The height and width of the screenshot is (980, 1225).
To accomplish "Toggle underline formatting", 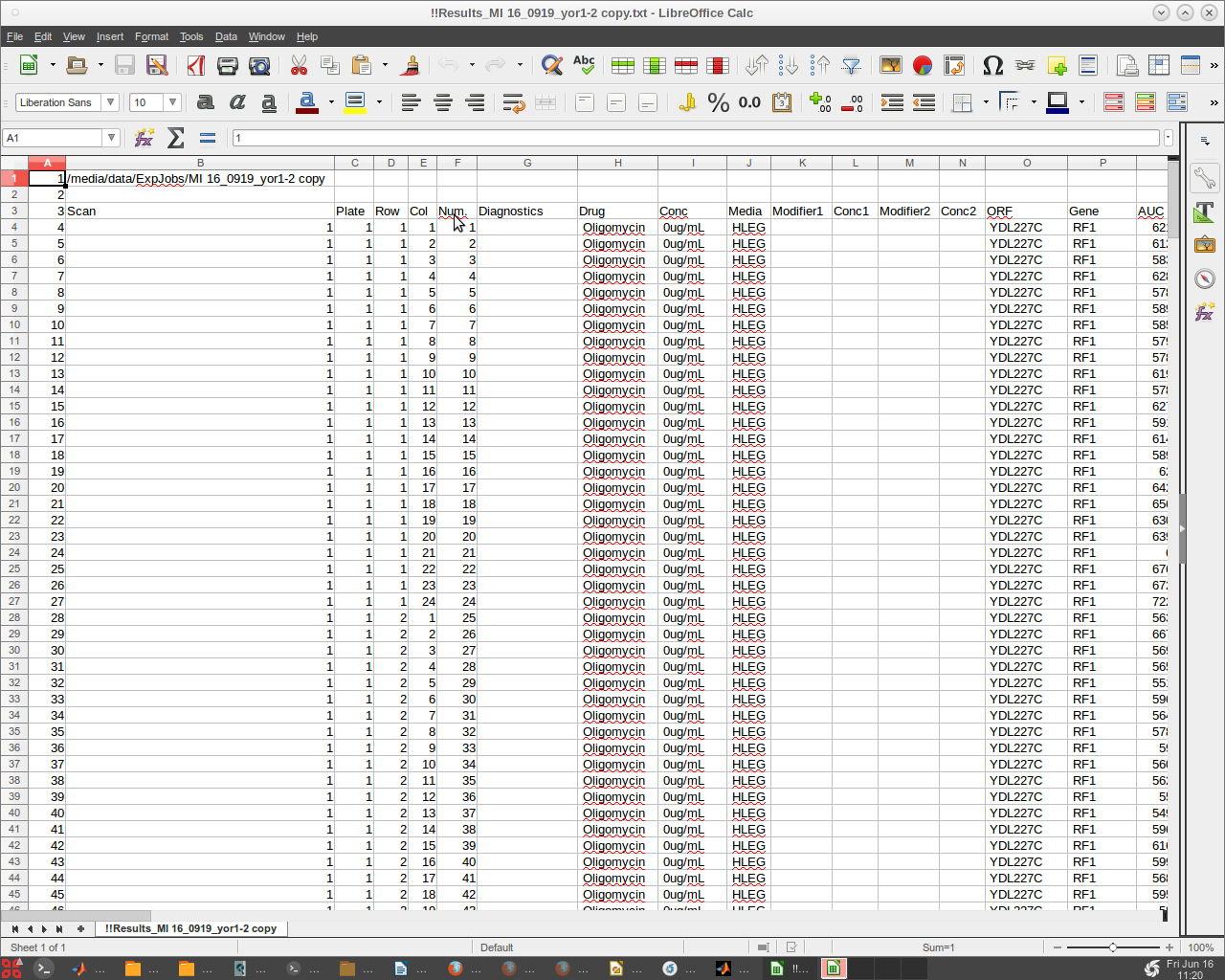I will (x=269, y=102).
